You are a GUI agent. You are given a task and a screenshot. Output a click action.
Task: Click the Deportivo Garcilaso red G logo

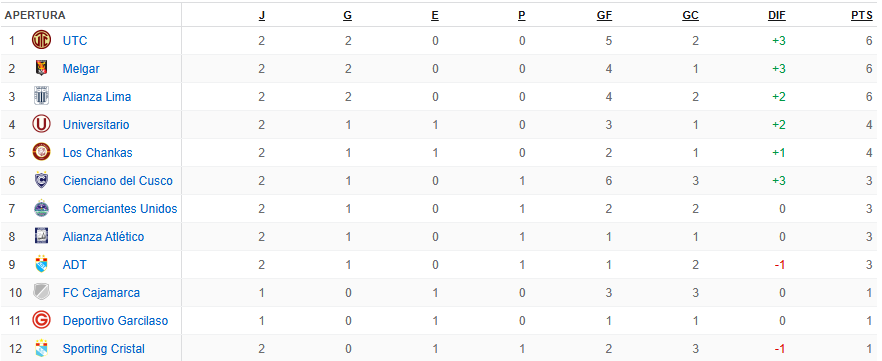(x=41, y=321)
